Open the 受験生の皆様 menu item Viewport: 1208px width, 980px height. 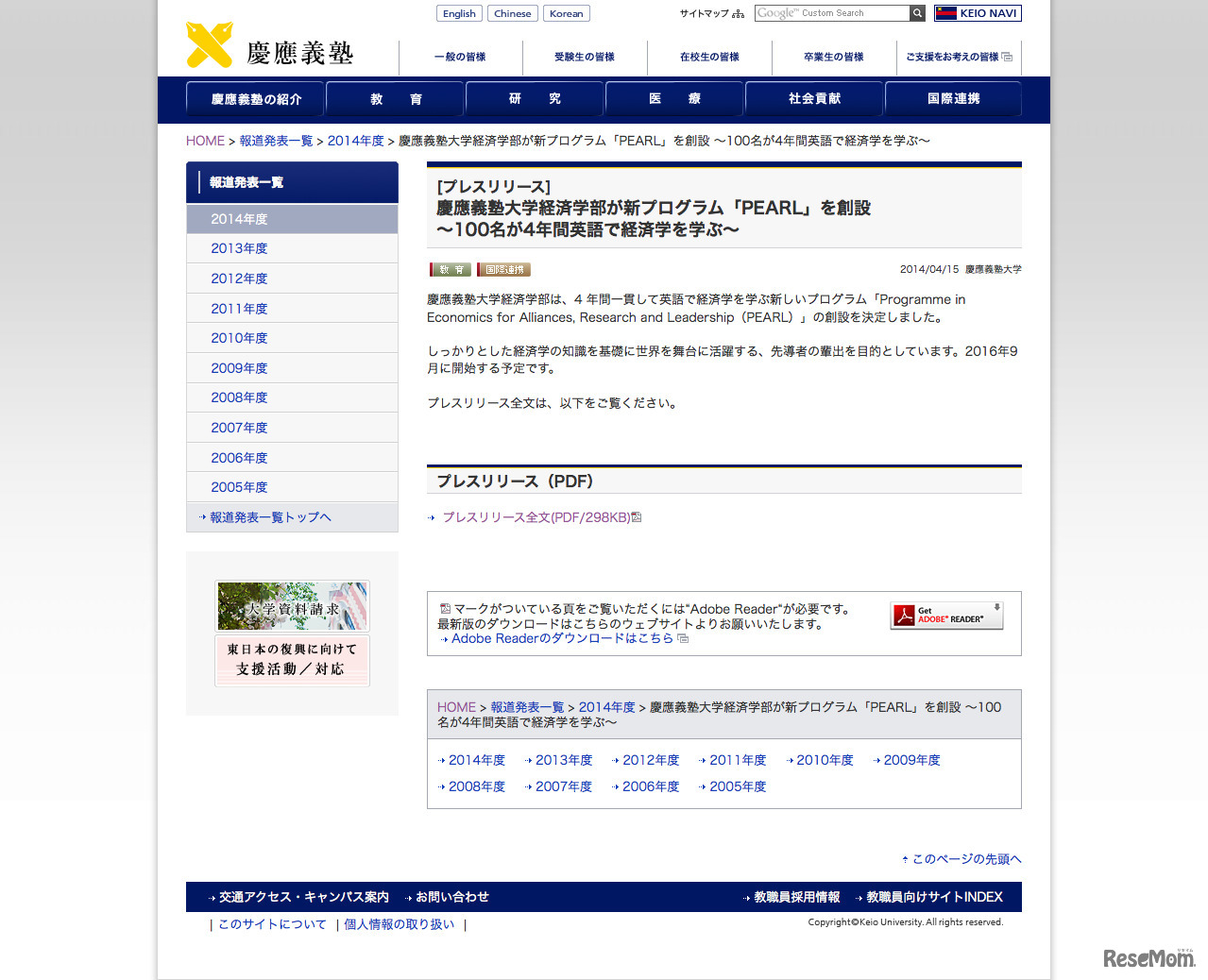(x=584, y=57)
